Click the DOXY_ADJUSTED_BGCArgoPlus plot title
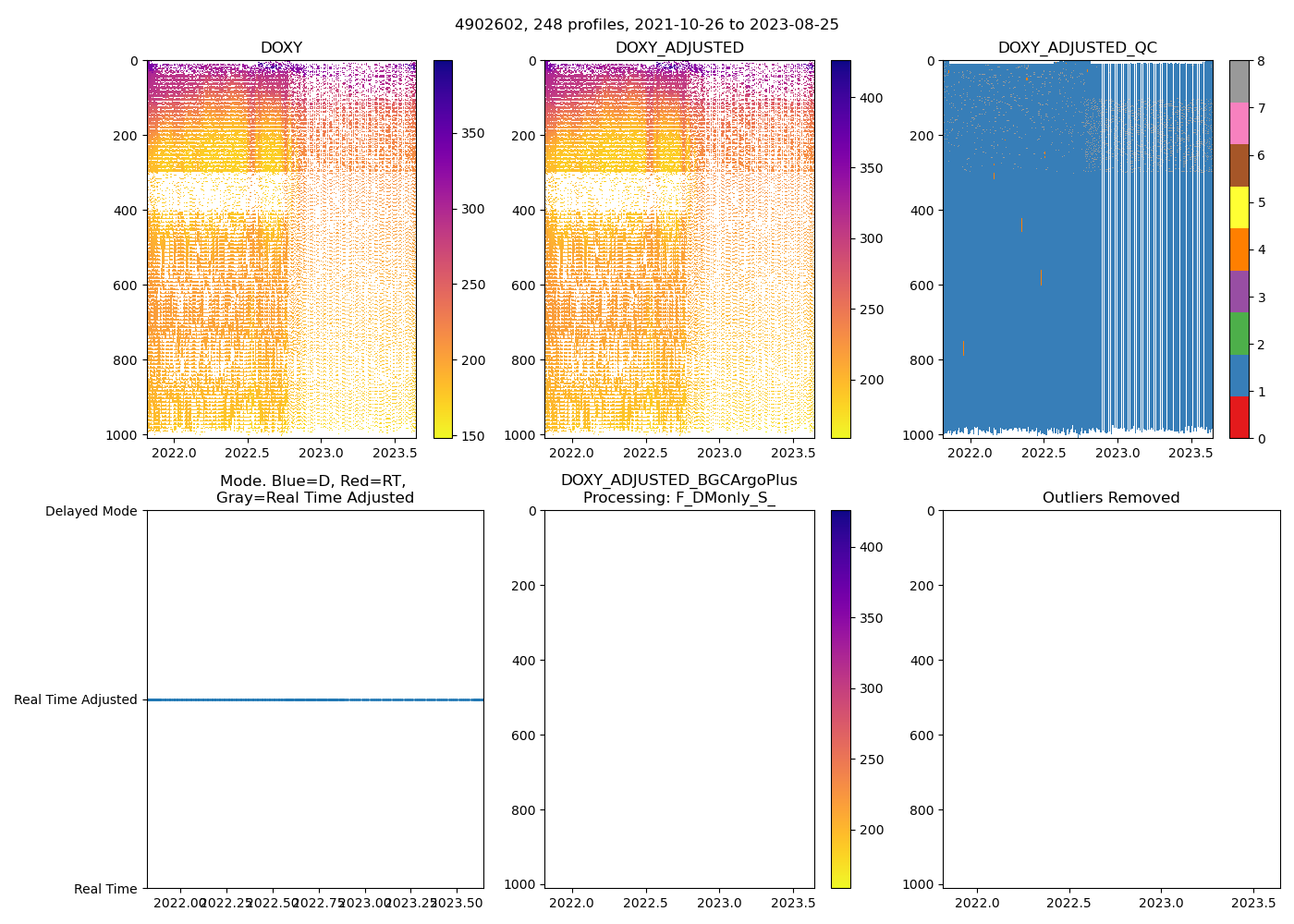The height and width of the screenshot is (924, 1294). [678, 489]
